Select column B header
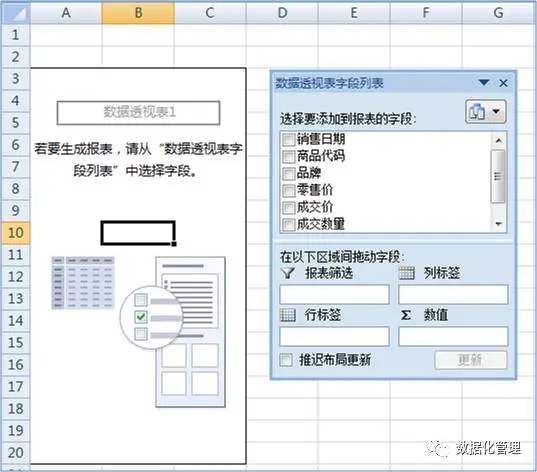Viewport: 537px width, 472px height. pos(138,13)
